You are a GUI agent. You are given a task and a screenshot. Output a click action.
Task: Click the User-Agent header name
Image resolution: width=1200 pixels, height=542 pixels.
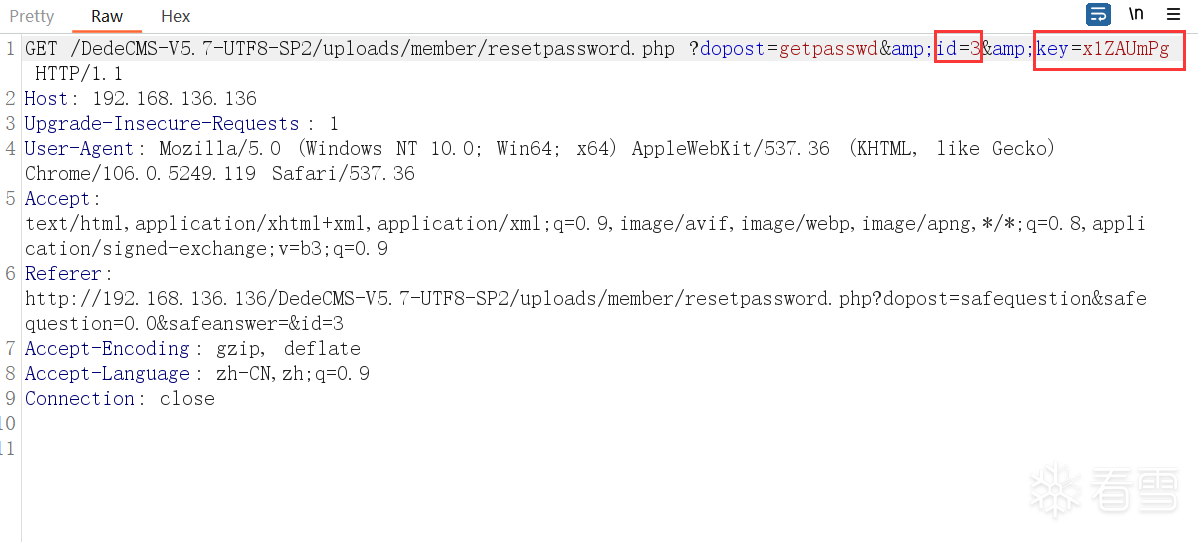(x=79, y=149)
